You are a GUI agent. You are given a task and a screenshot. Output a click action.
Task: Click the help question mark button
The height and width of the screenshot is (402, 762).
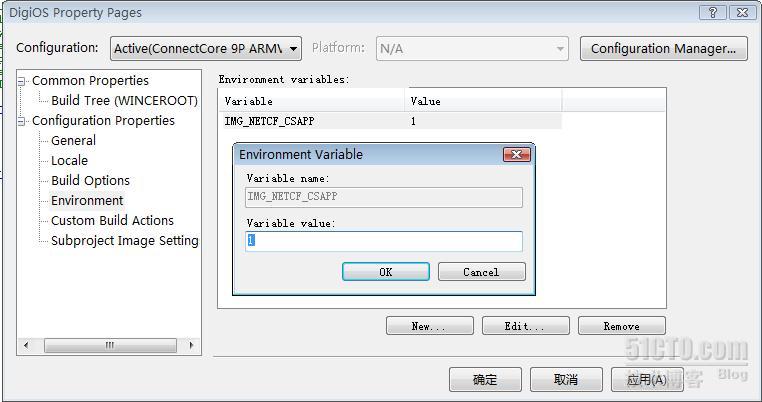tap(712, 13)
